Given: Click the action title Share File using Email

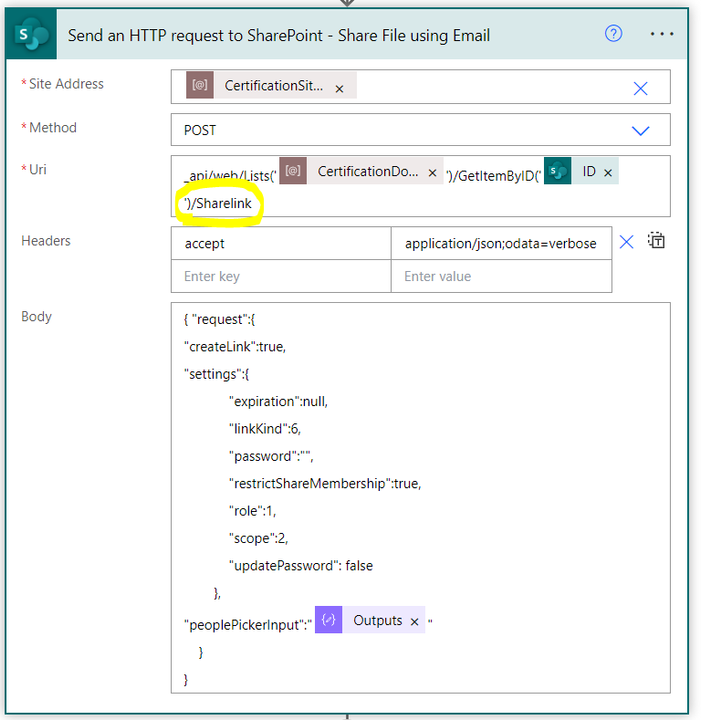Looking at the screenshot, I should 279,35.
